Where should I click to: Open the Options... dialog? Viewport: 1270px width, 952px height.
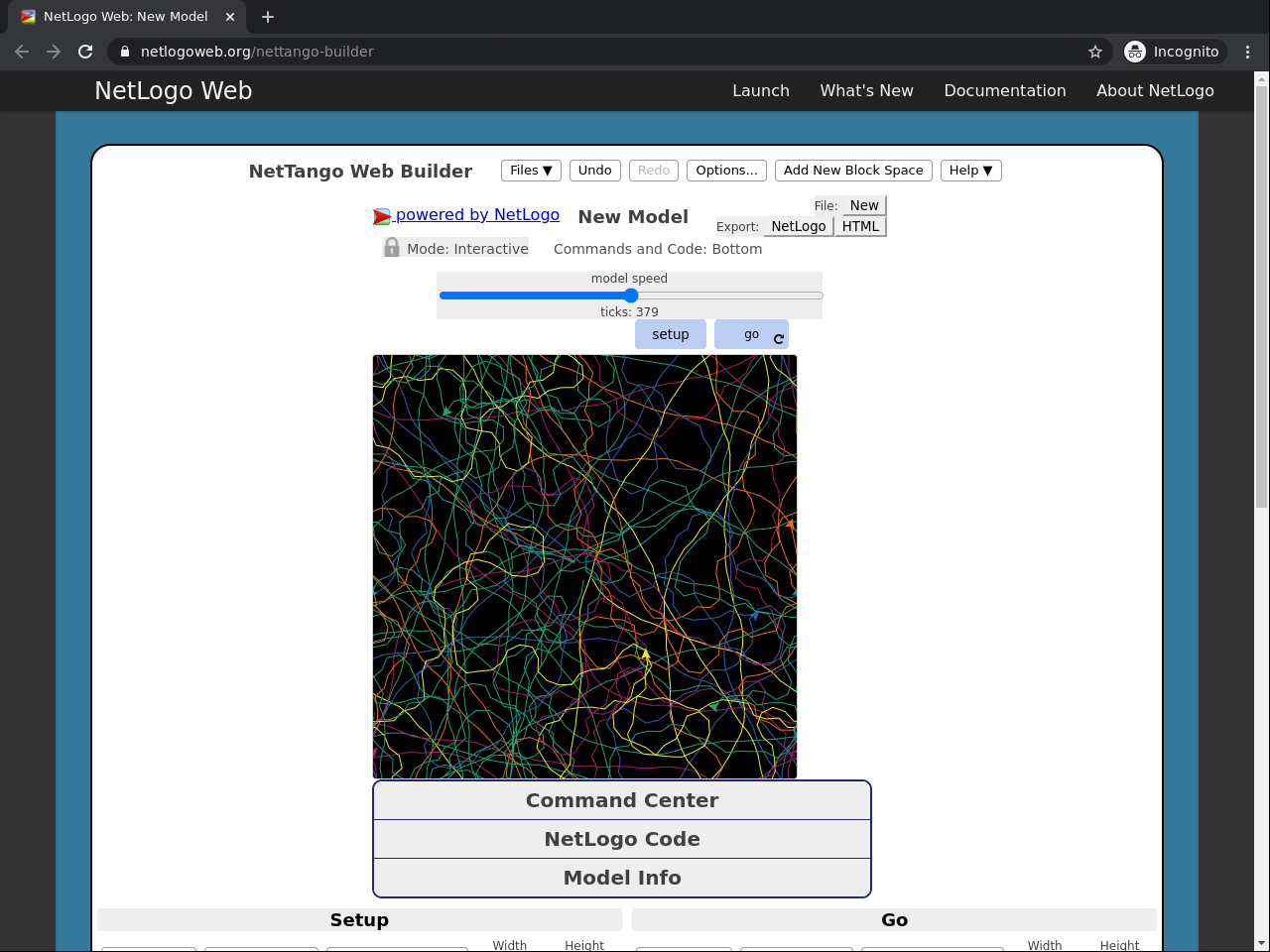[726, 171]
